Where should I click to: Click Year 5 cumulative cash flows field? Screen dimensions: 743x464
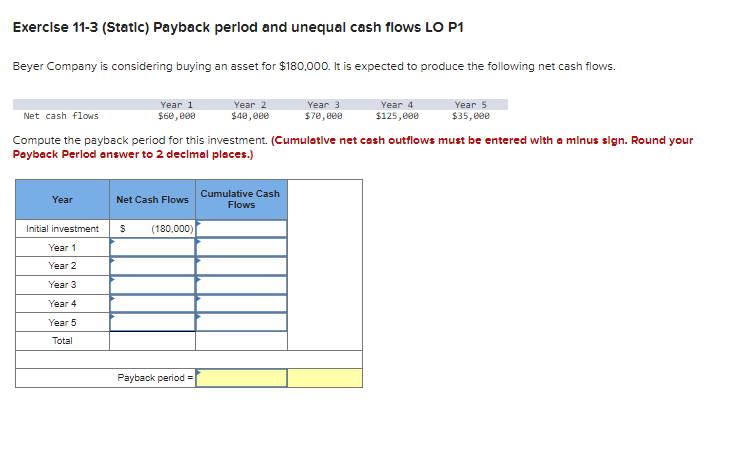point(241,322)
